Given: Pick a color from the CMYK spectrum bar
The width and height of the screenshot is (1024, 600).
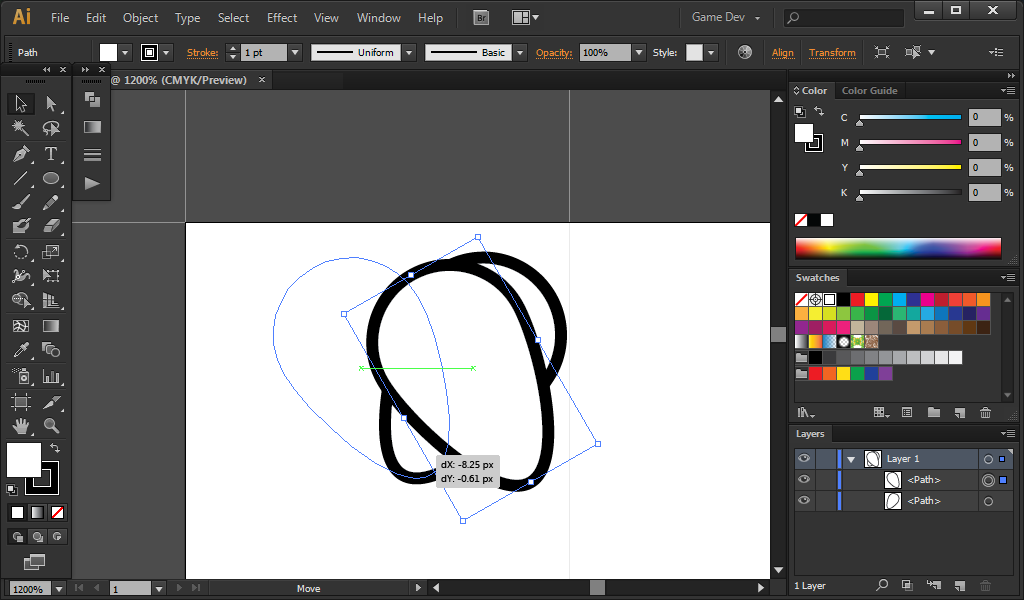Looking at the screenshot, I should tap(897, 248).
